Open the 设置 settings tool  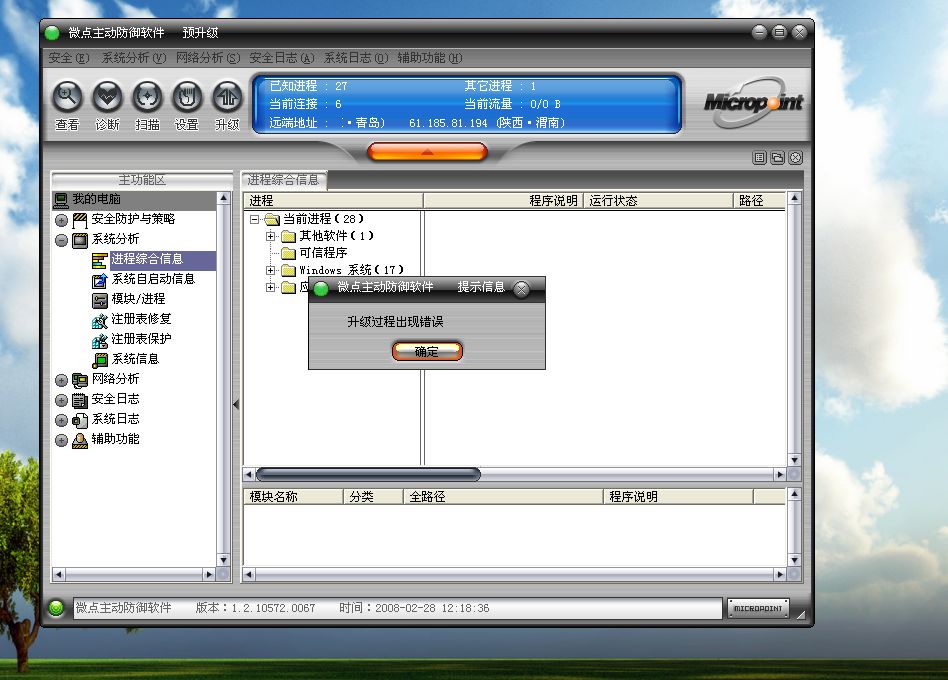point(187,97)
